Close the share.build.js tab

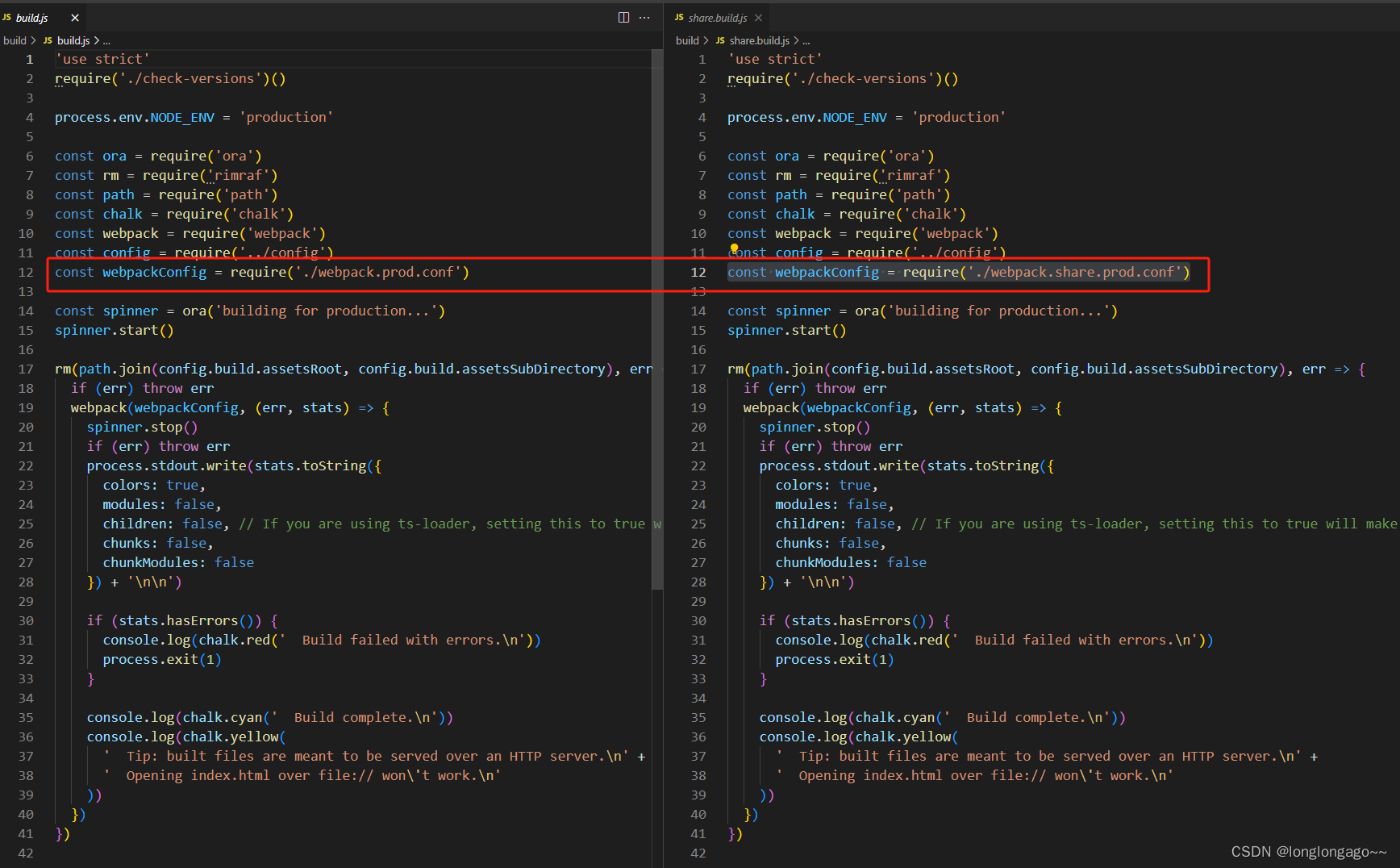[x=758, y=18]
